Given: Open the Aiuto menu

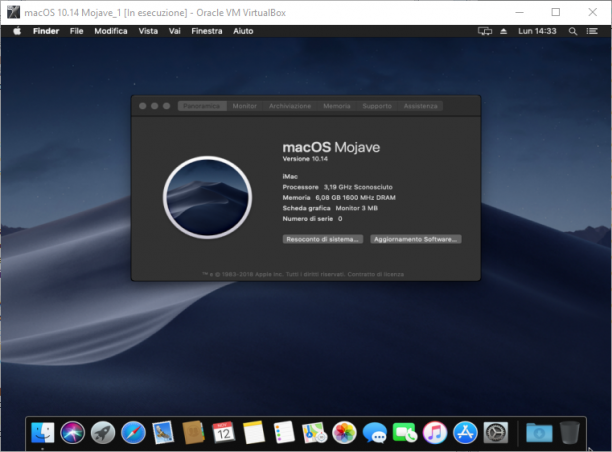Looking at the screenshot, I should point(243,31).
